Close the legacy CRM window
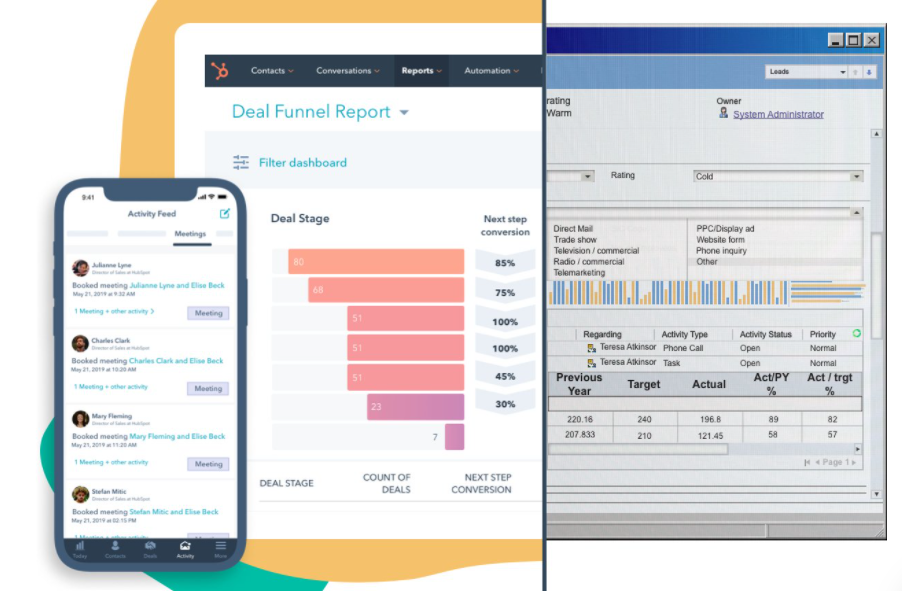The width and height of the screenshot is (902, 591). pyautogui.click(x=872, y=40)
